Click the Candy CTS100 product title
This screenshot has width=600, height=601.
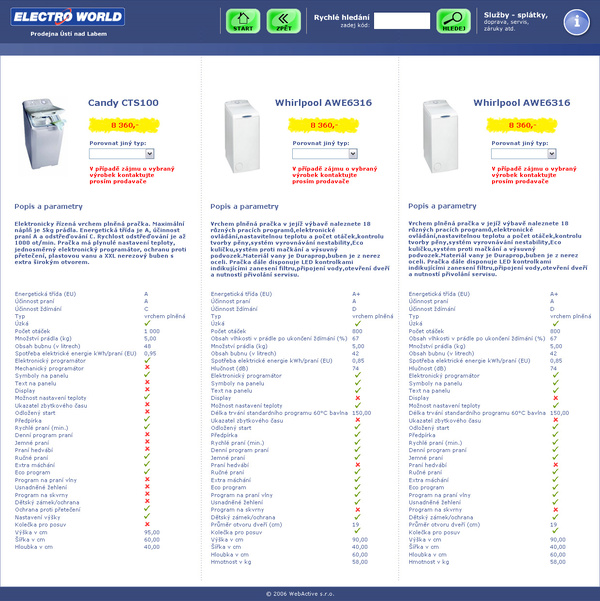123,103
